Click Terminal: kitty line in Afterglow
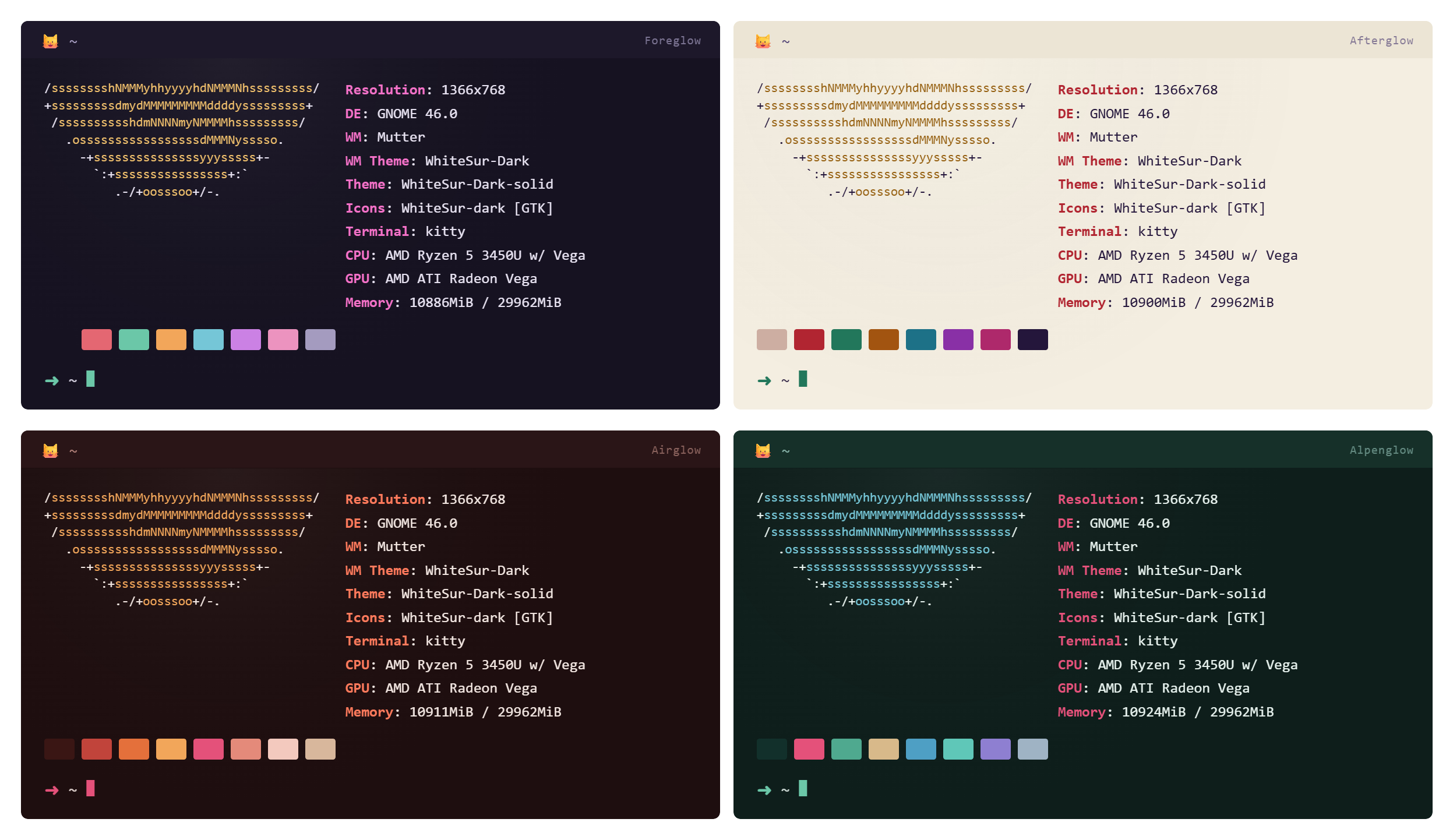Screen dimensions: 1446x840 click(1117, 232)
